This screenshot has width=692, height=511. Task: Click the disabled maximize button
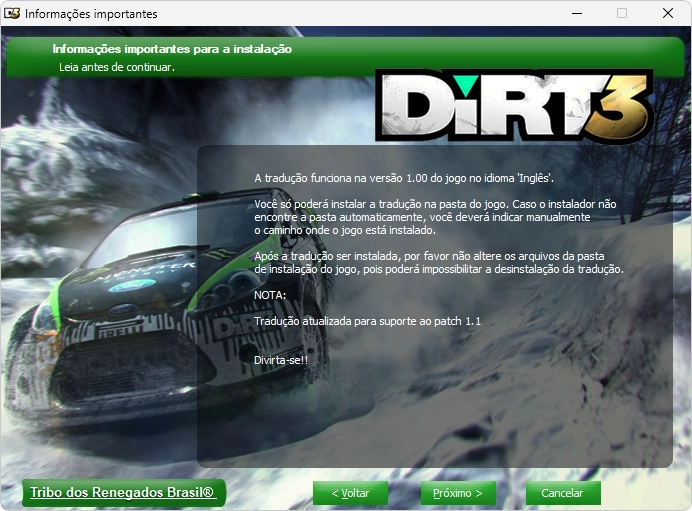coord(622,13)
